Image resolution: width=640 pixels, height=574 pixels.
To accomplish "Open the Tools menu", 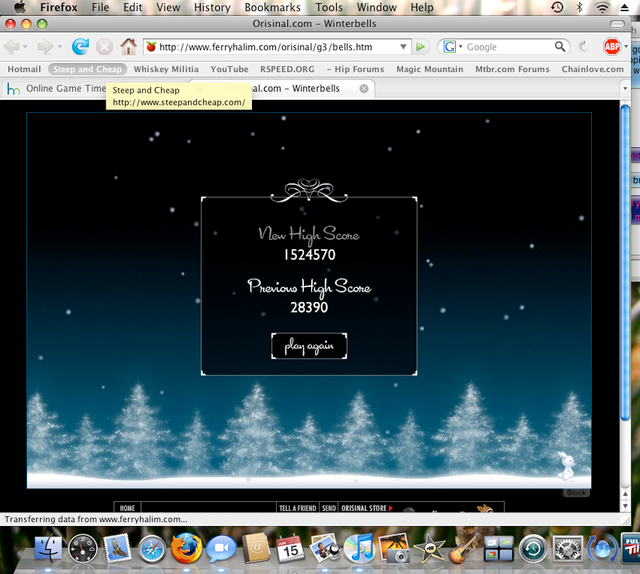I will [x=329, y=7].
